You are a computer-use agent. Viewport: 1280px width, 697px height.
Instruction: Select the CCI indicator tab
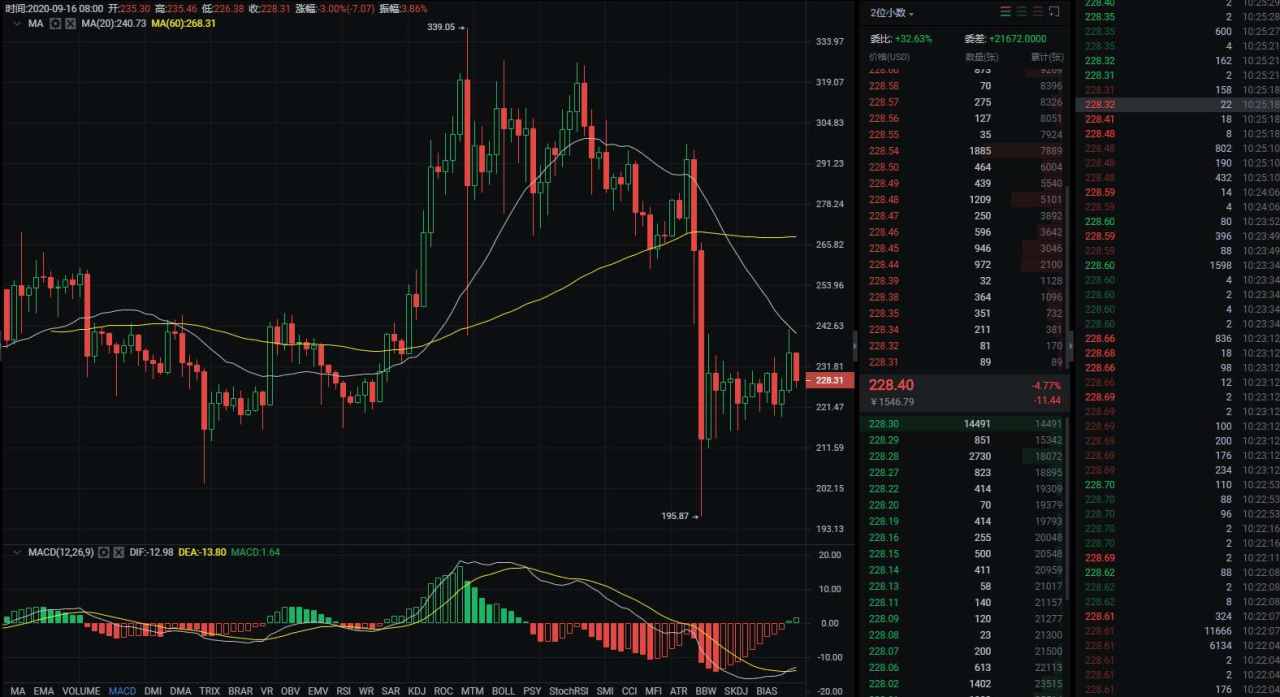click(630, 691)
